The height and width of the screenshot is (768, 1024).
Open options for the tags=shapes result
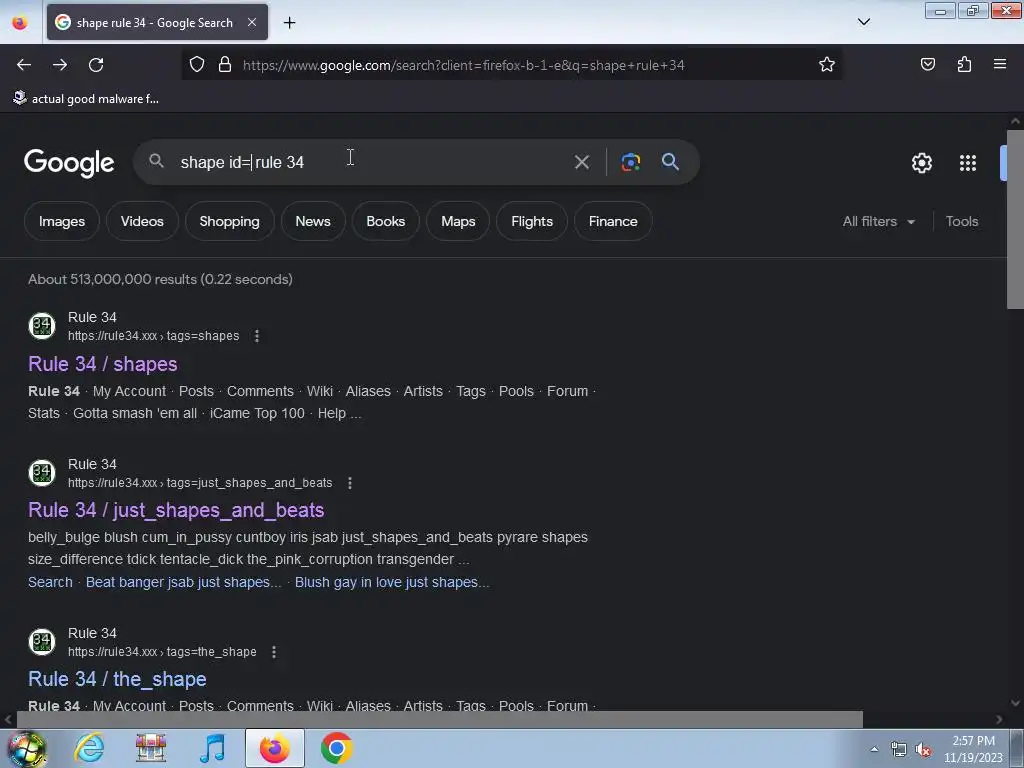point(257,336)
